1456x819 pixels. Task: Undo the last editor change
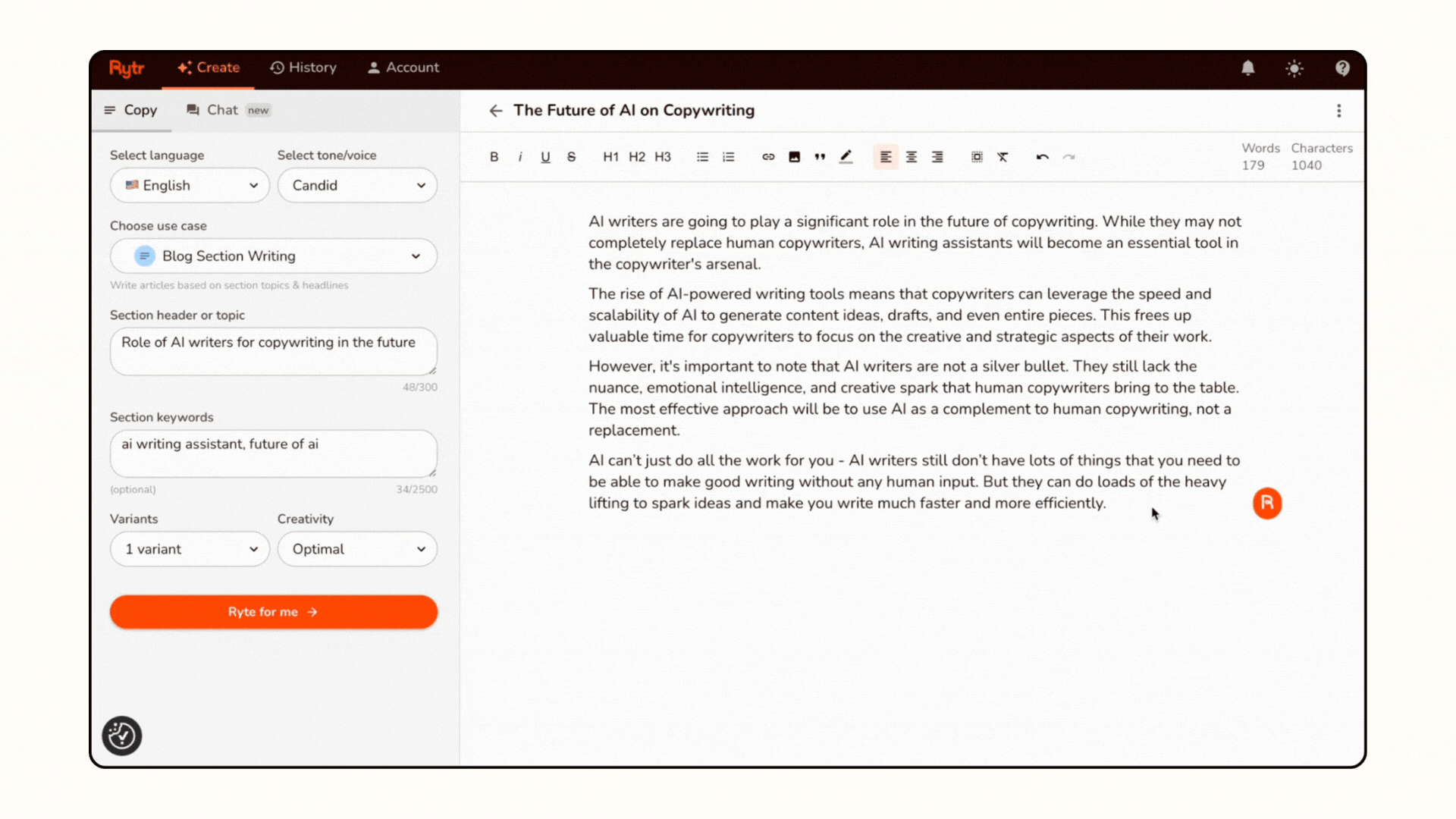tap(1042, 157)
